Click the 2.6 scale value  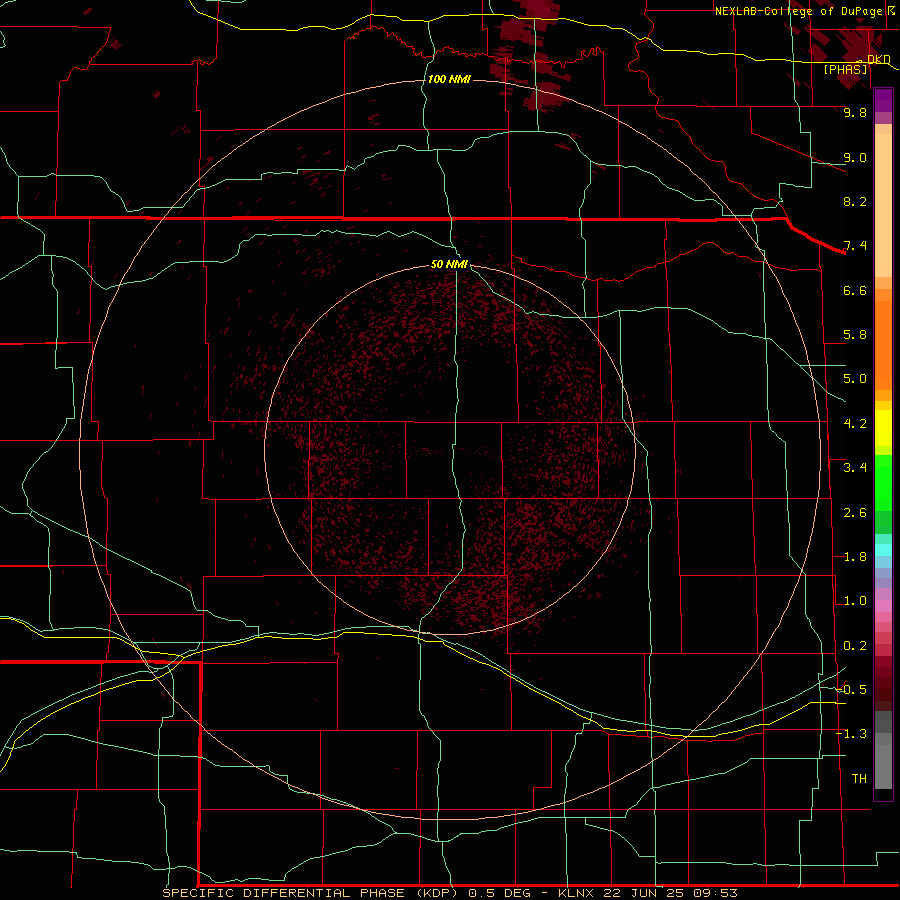(855, 513)
